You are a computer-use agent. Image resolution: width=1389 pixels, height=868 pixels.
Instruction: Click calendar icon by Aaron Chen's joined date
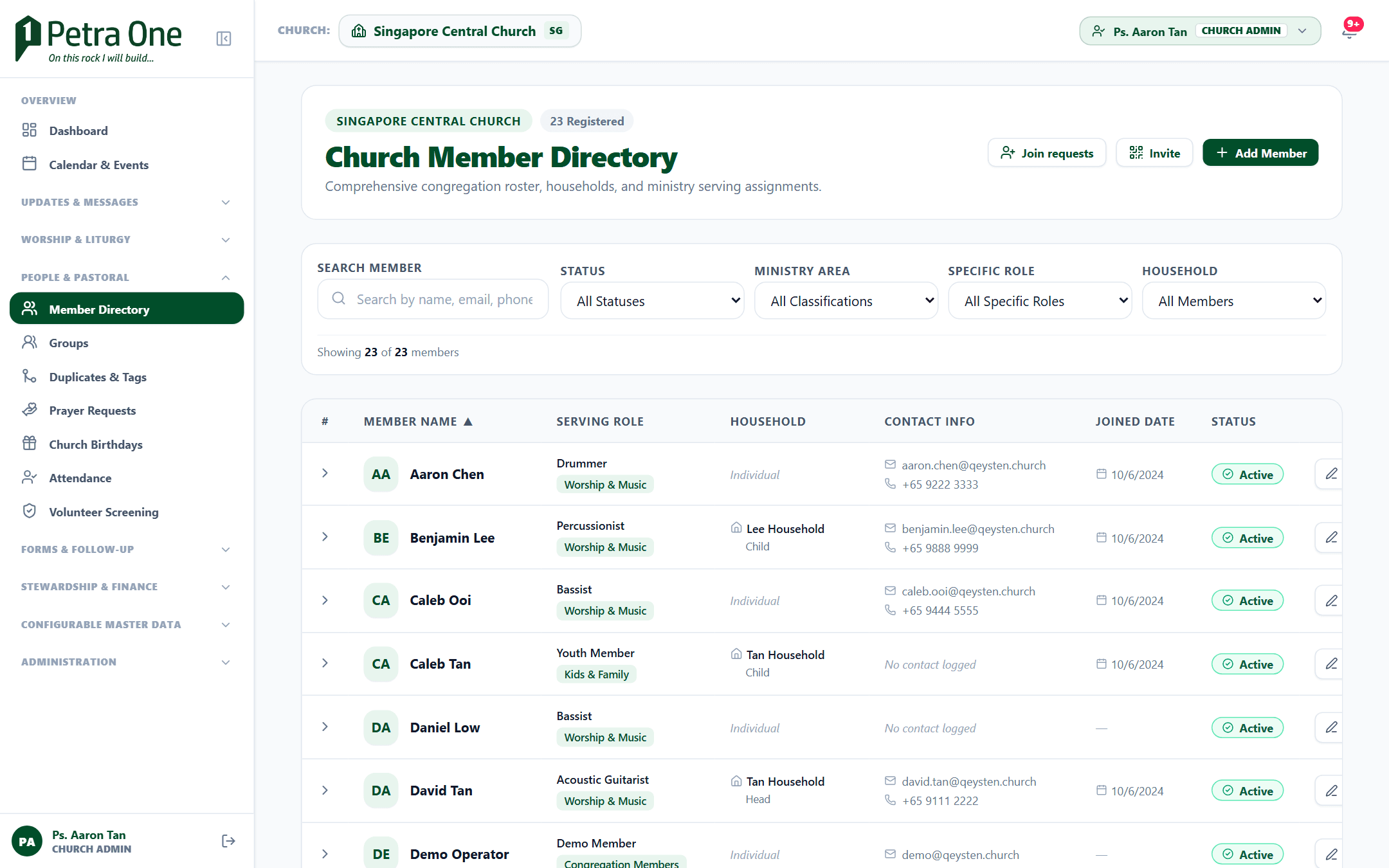coord(1102,474)
